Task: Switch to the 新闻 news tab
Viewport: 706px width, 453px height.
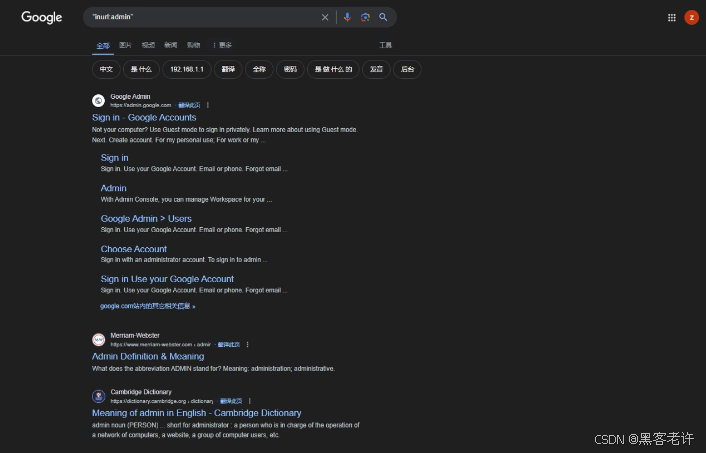Action: click(171, 45)
